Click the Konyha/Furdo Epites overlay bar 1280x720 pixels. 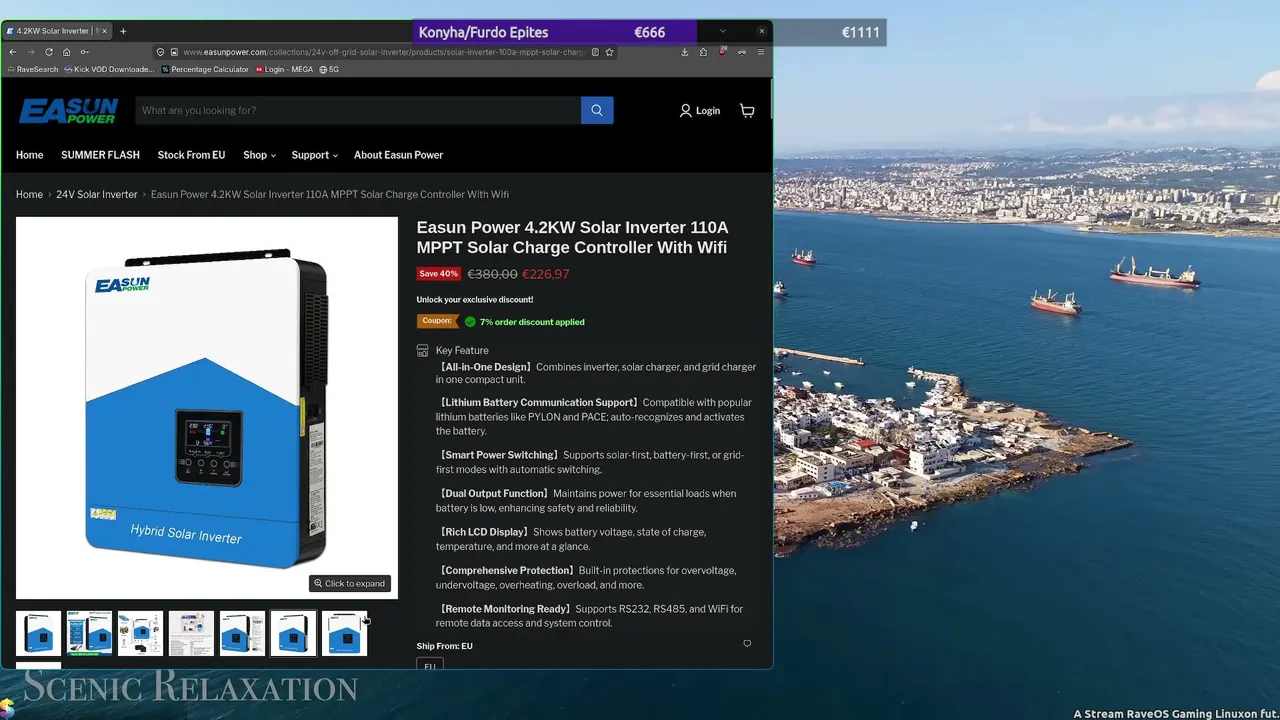coord(554,32)
